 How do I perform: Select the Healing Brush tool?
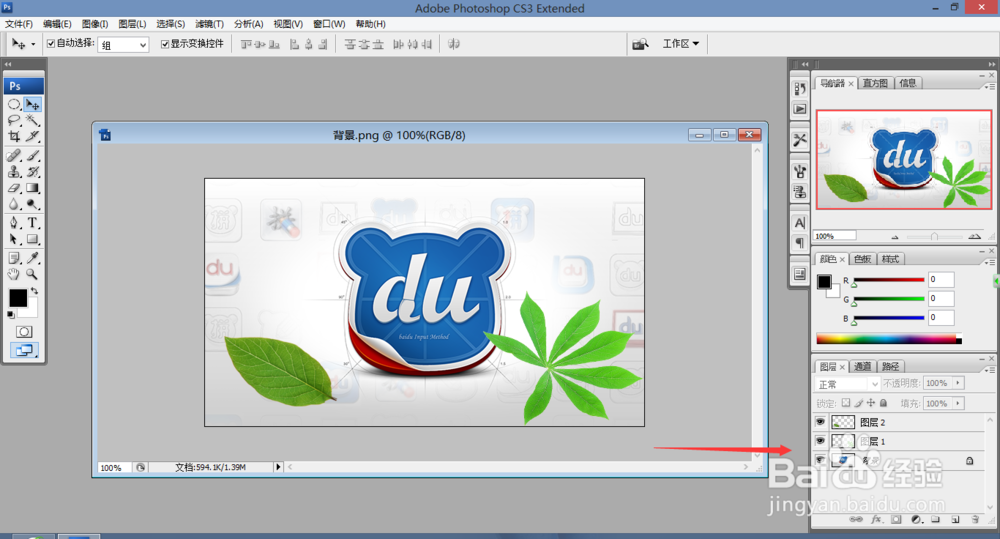point(14,155)
